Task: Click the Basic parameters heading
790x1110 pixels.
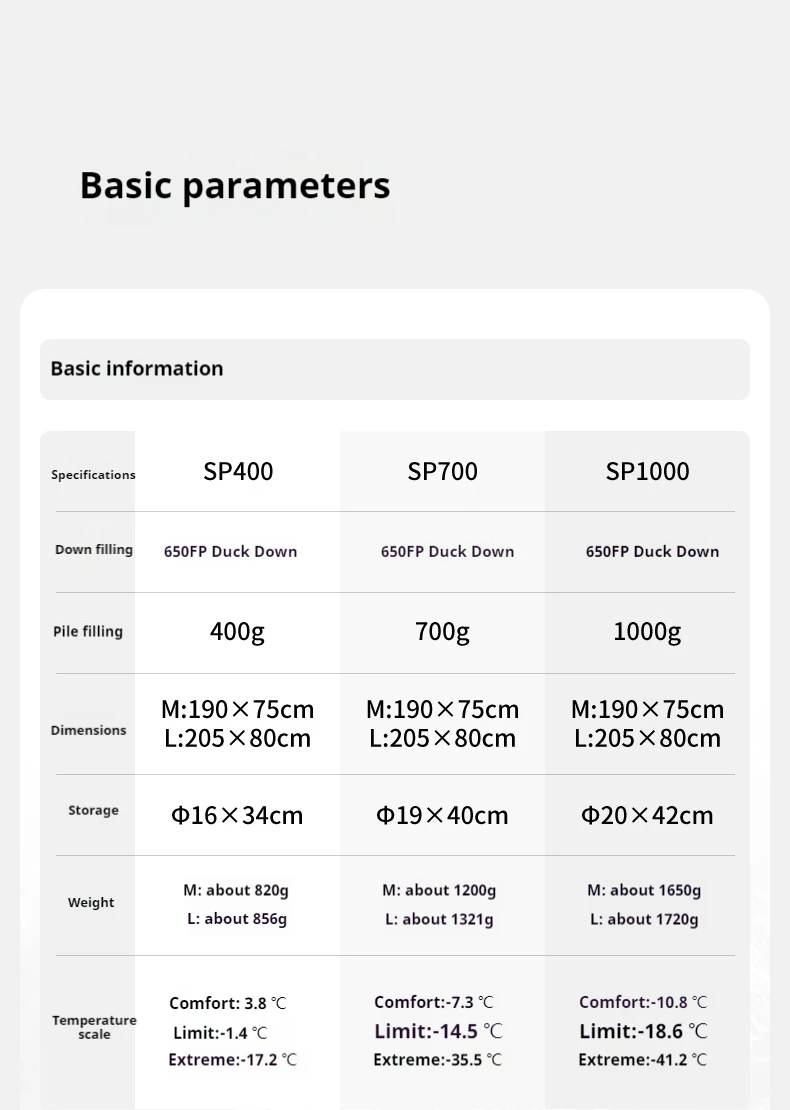Action: (235, 186)
